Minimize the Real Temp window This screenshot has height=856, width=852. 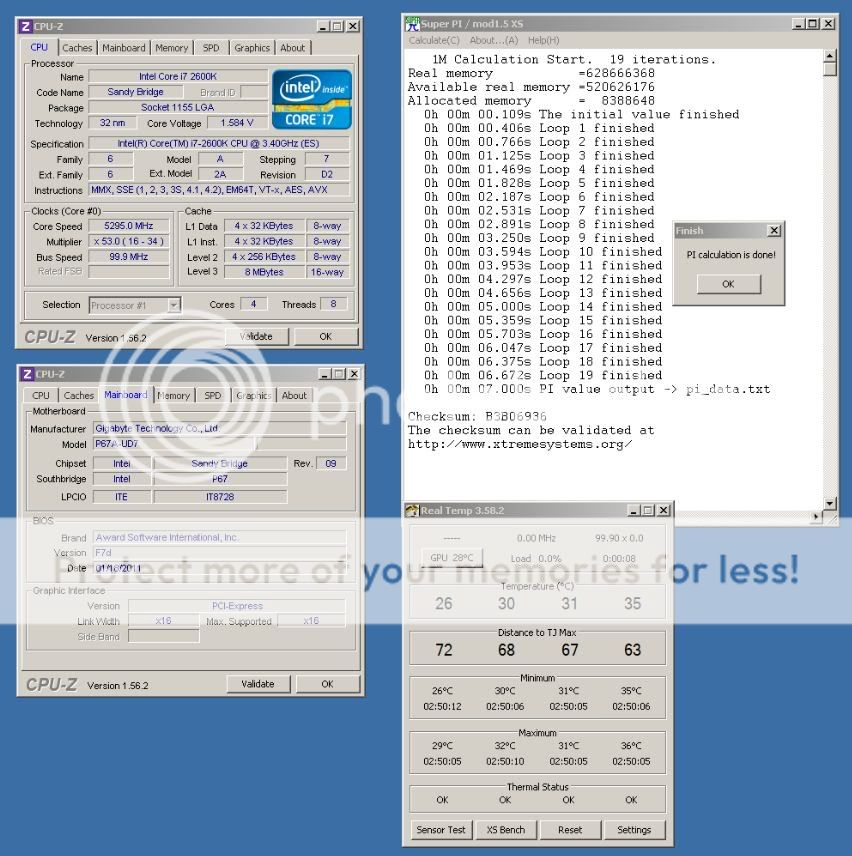pos(634,510)
